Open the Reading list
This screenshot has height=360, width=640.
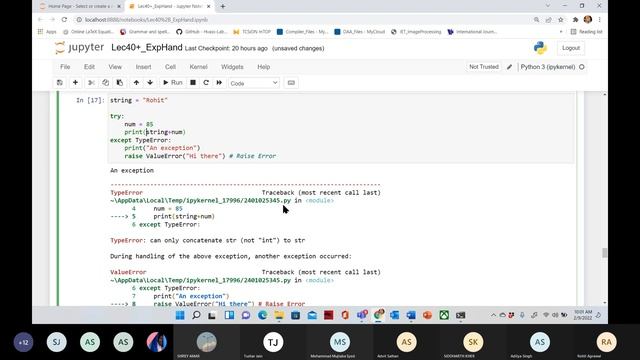pos(586,32)
